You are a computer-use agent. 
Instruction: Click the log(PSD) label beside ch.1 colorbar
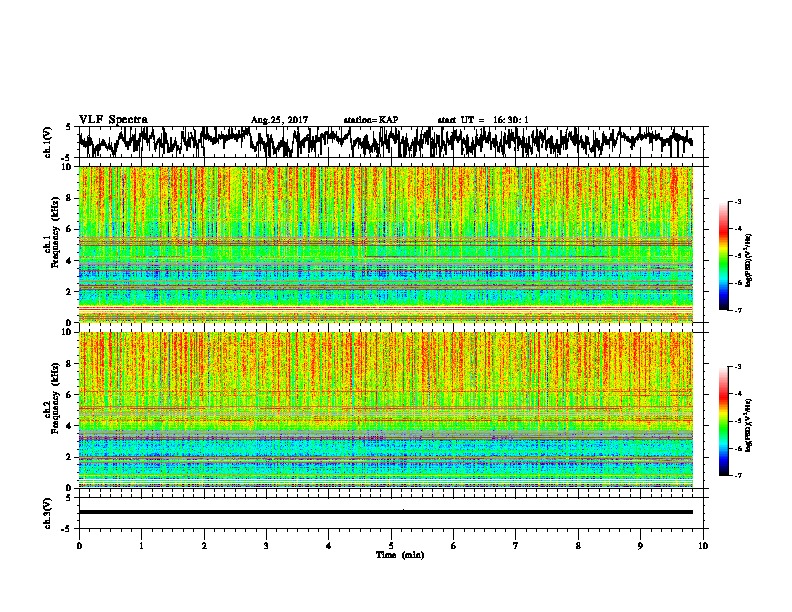coord(748,261)
